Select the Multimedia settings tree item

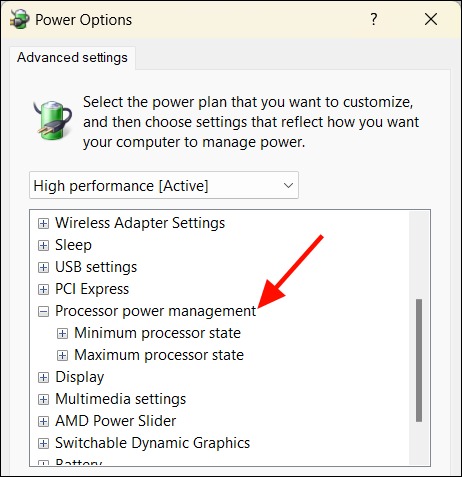(x=121, y=399)
